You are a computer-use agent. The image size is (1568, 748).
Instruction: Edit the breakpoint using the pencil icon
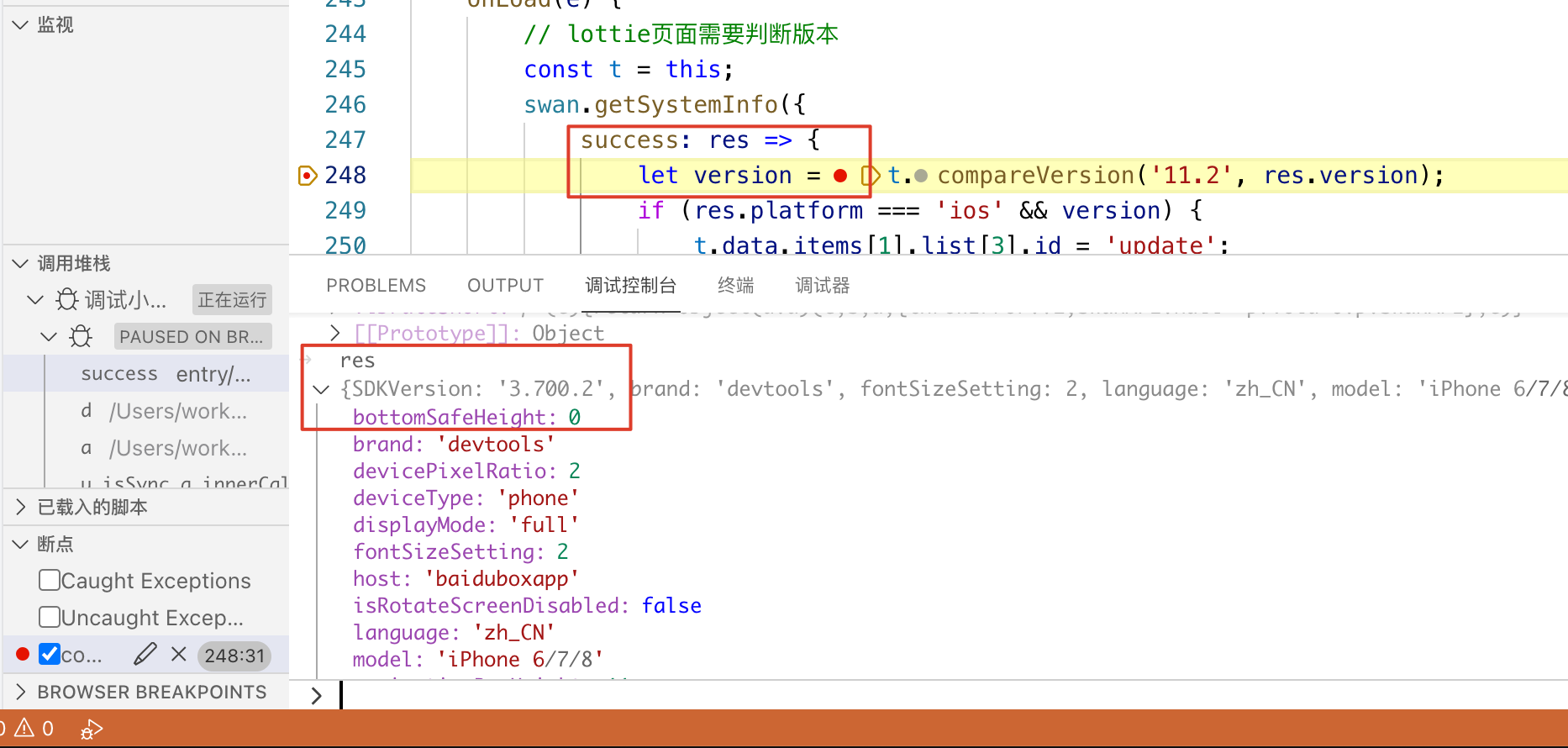tap(145, 654)
